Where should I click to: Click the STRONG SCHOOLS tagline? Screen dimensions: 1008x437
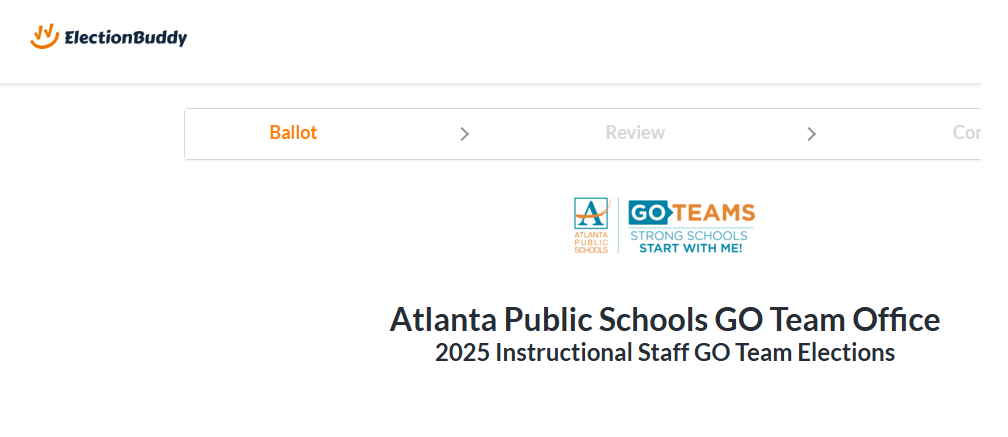coord(688,235)
